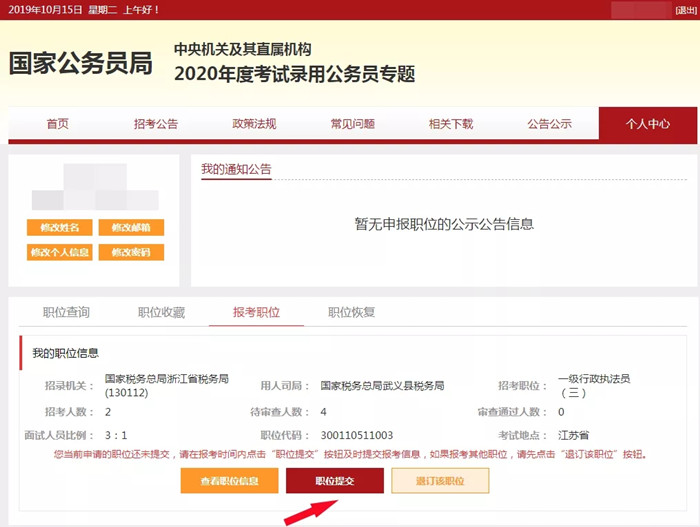Submit via the 职位提交 button
700x527 pixels.
(x=335, y=481)
